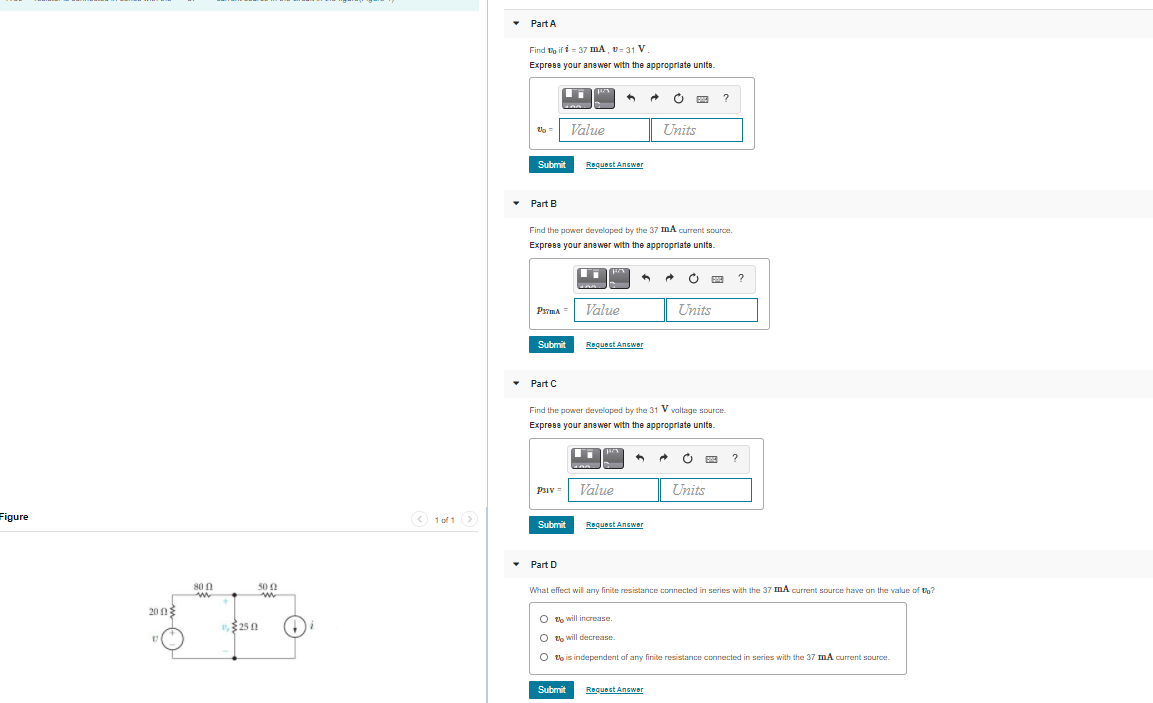Undo in Part B answer toolbar

tap(646, 278)
